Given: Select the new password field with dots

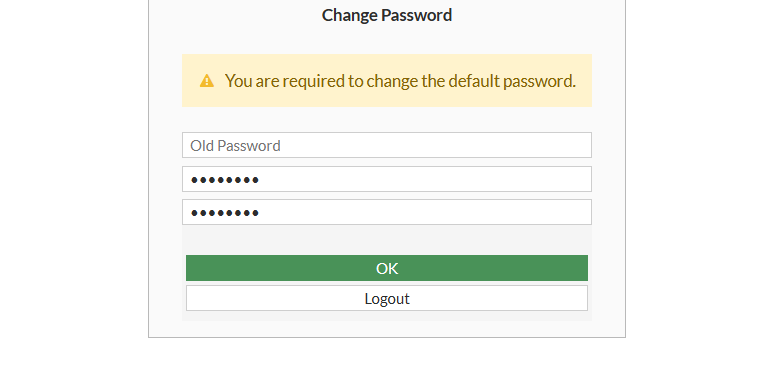Looking at the screenshot, I should (x=387, y=179).
